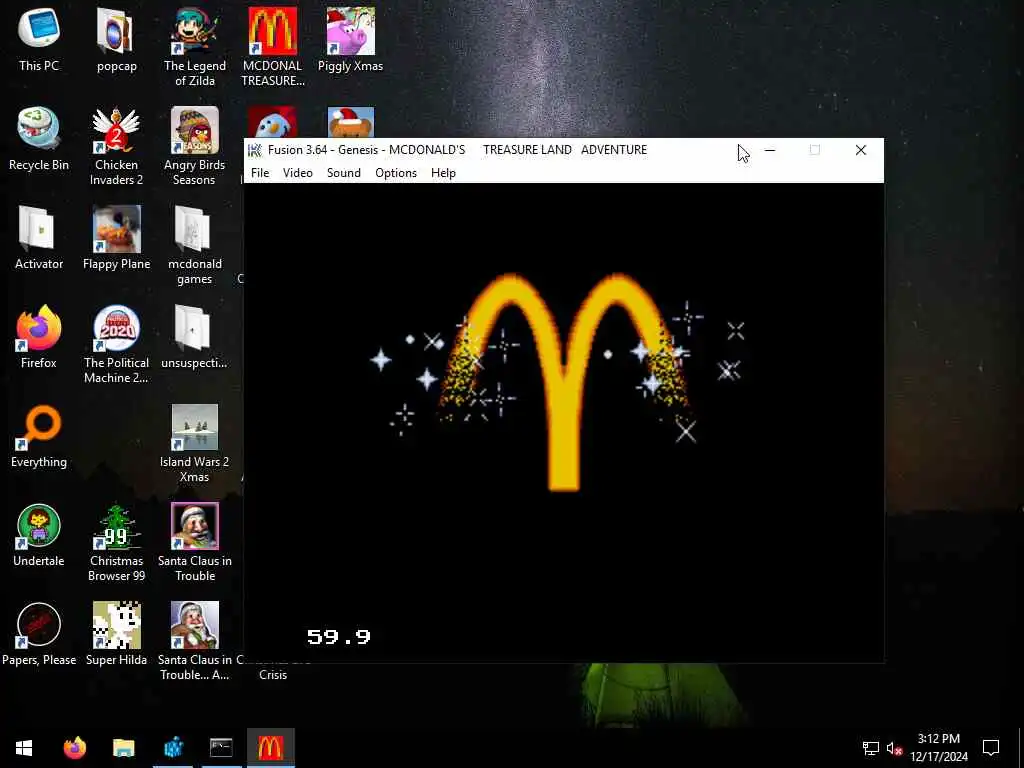
Task: Select The Legend of Zilda shortcut
Action: pyautogui.click(x=195, y=47)
